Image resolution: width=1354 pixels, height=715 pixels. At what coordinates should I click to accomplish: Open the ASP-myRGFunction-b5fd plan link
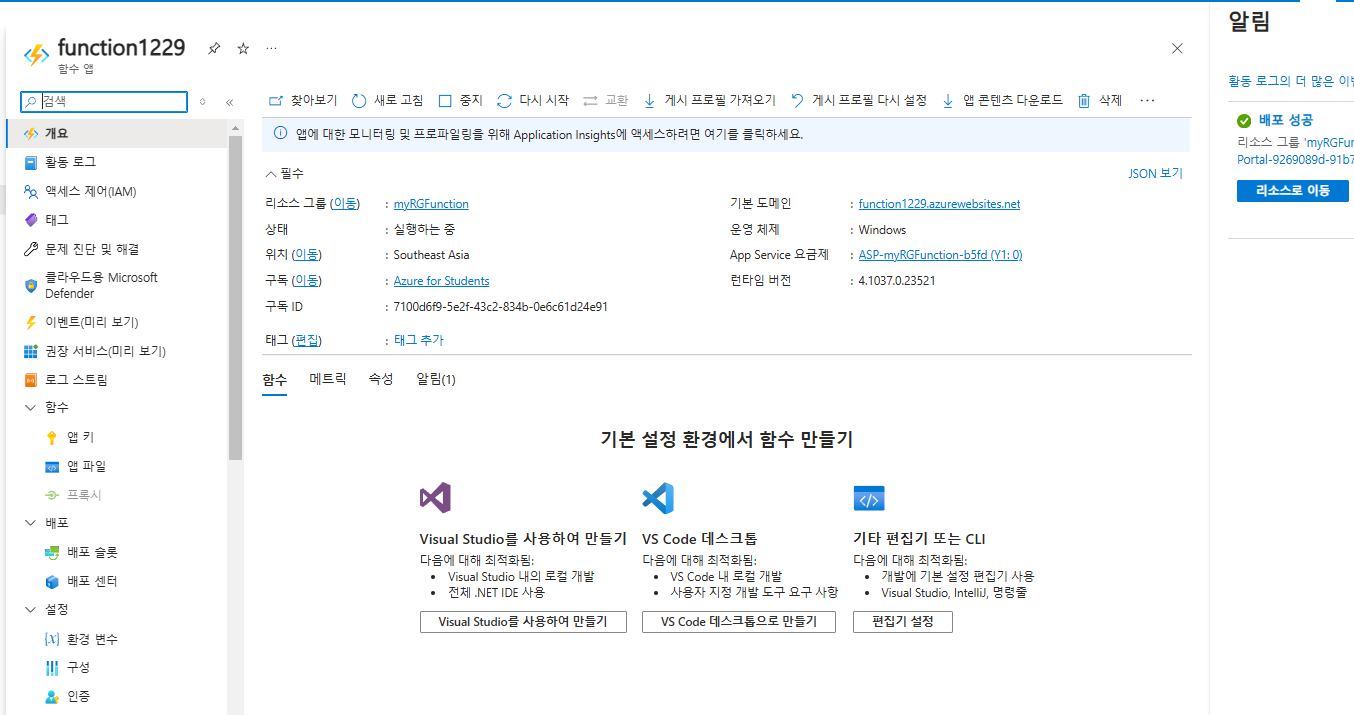[940, 255]
